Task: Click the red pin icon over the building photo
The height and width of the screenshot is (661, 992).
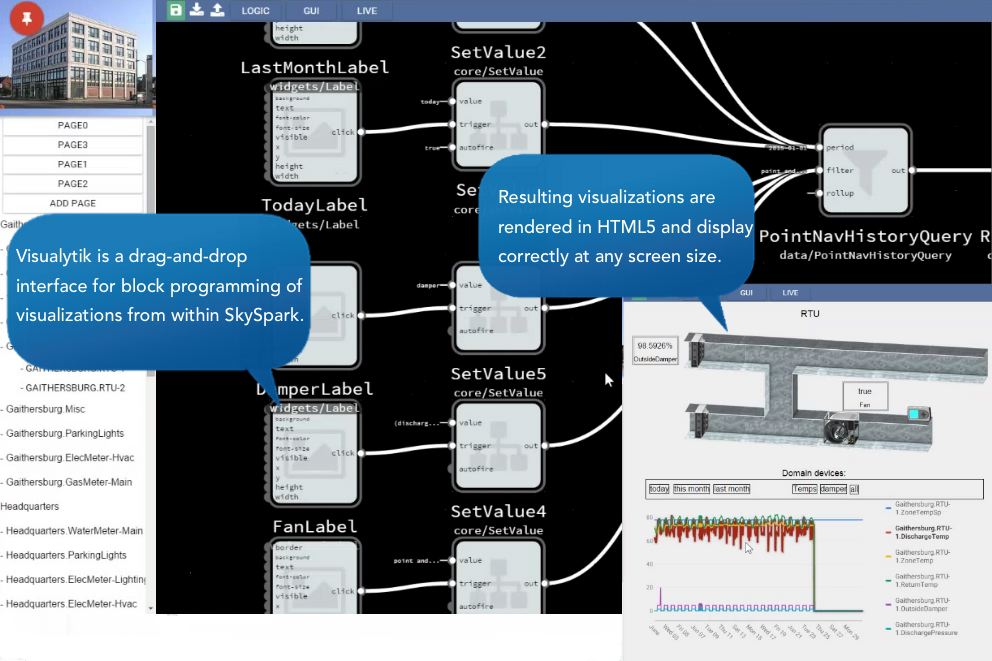Action: tap(27, 18)
